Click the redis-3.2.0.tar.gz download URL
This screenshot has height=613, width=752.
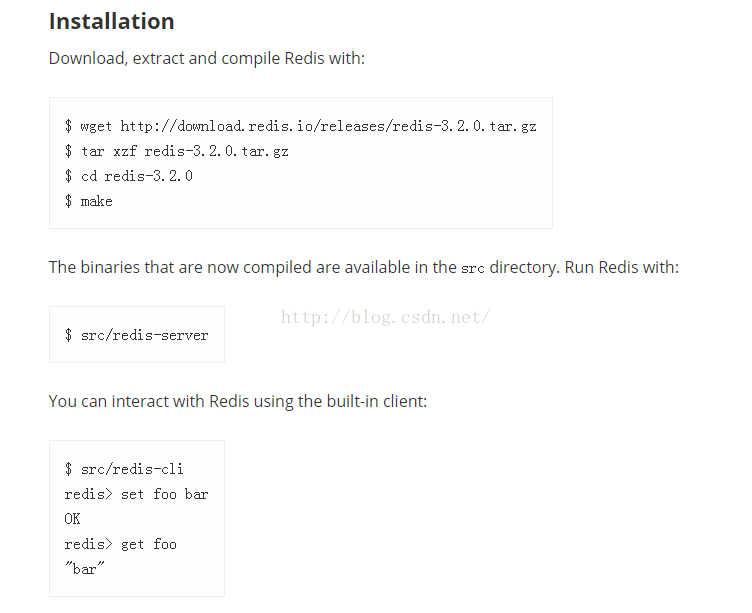tap(329, 126)
